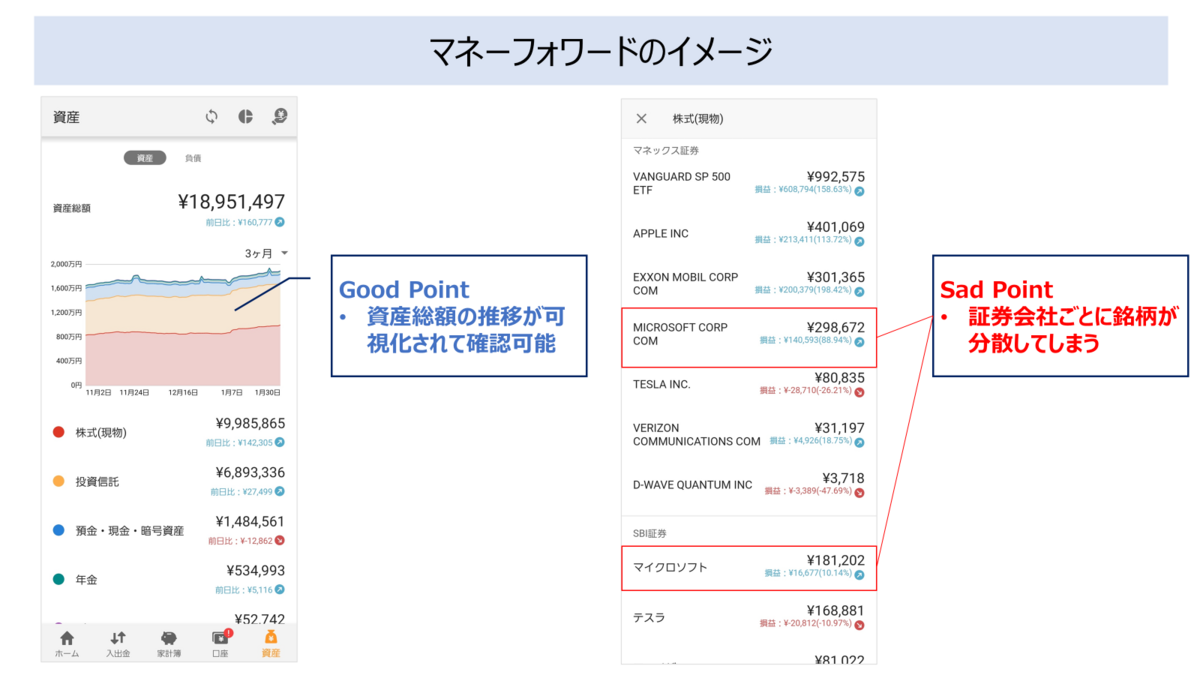Click the red dot next to 株式(現物)
Viewport: 1200px width, 675px height.
(58, 432)
